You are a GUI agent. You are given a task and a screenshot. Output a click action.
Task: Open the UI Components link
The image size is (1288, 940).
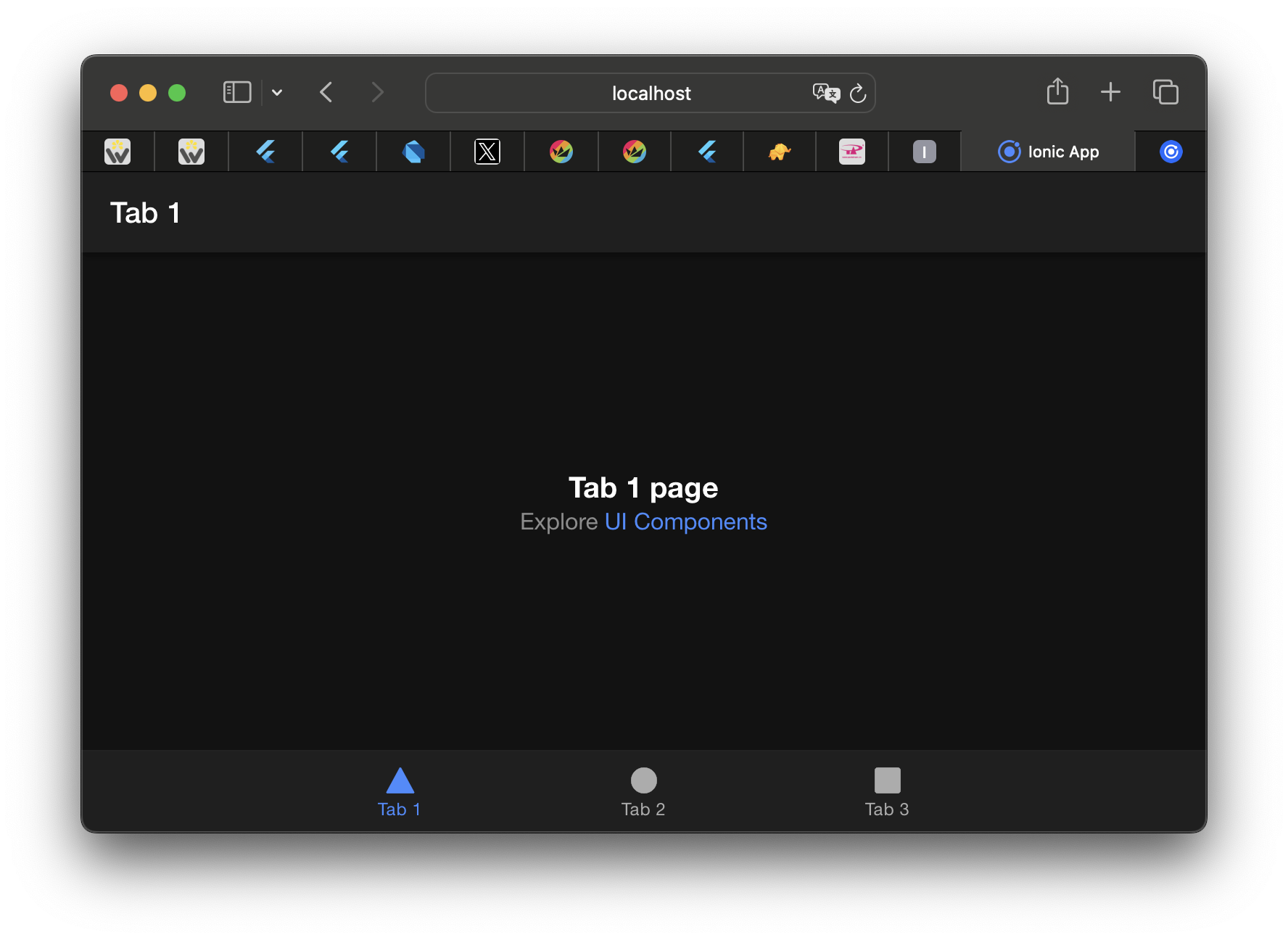tap(685, 521)
